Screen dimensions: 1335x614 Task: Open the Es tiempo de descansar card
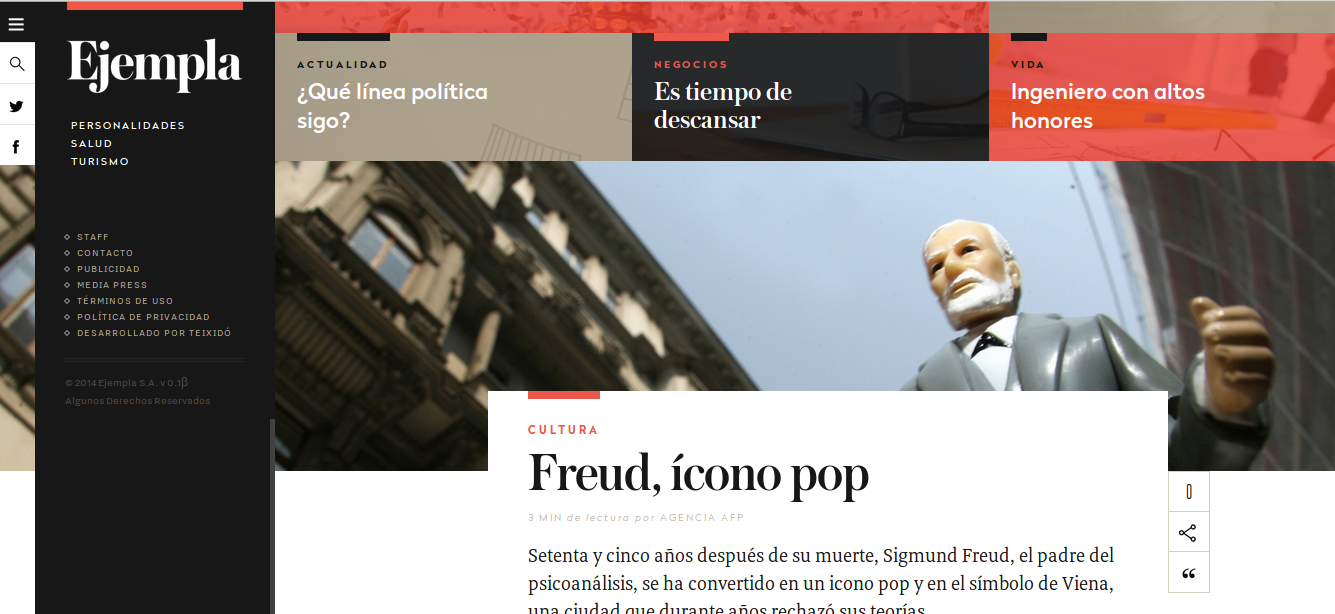723,106
